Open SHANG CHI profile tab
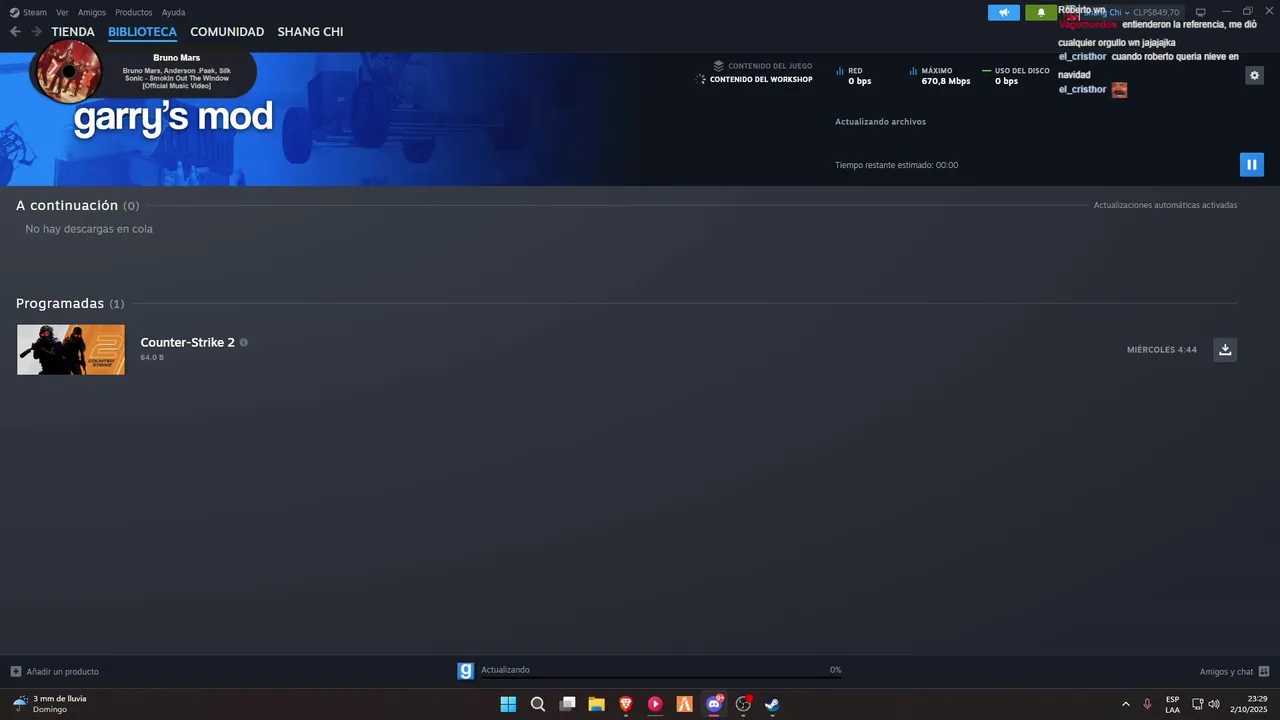 (310, 32)
